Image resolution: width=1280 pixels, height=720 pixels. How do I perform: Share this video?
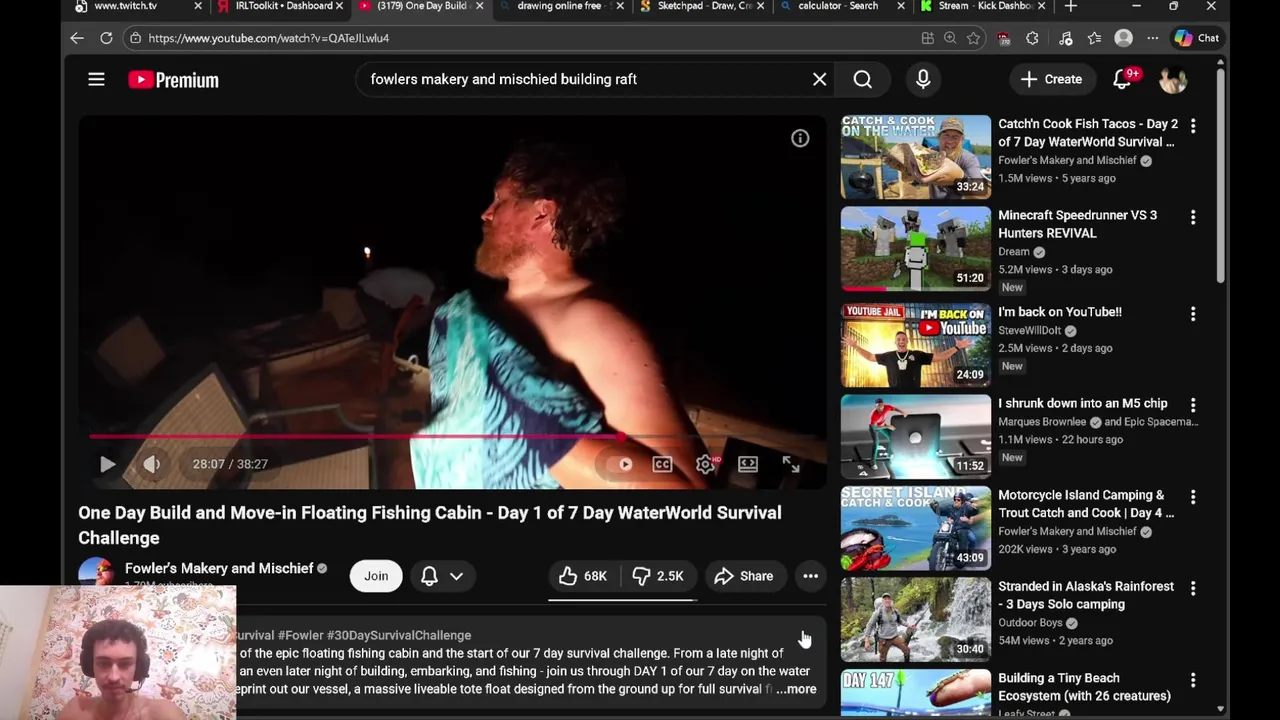pyautogui.click(x=743, y=576)
